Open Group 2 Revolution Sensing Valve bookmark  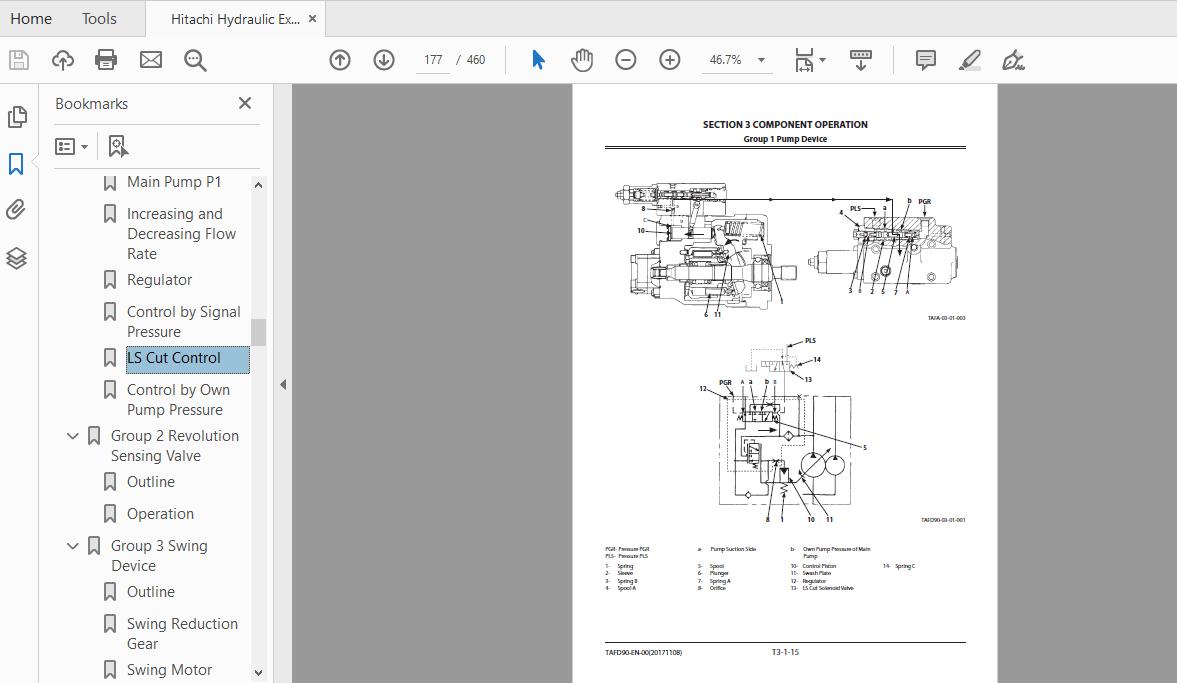[175, 445]
